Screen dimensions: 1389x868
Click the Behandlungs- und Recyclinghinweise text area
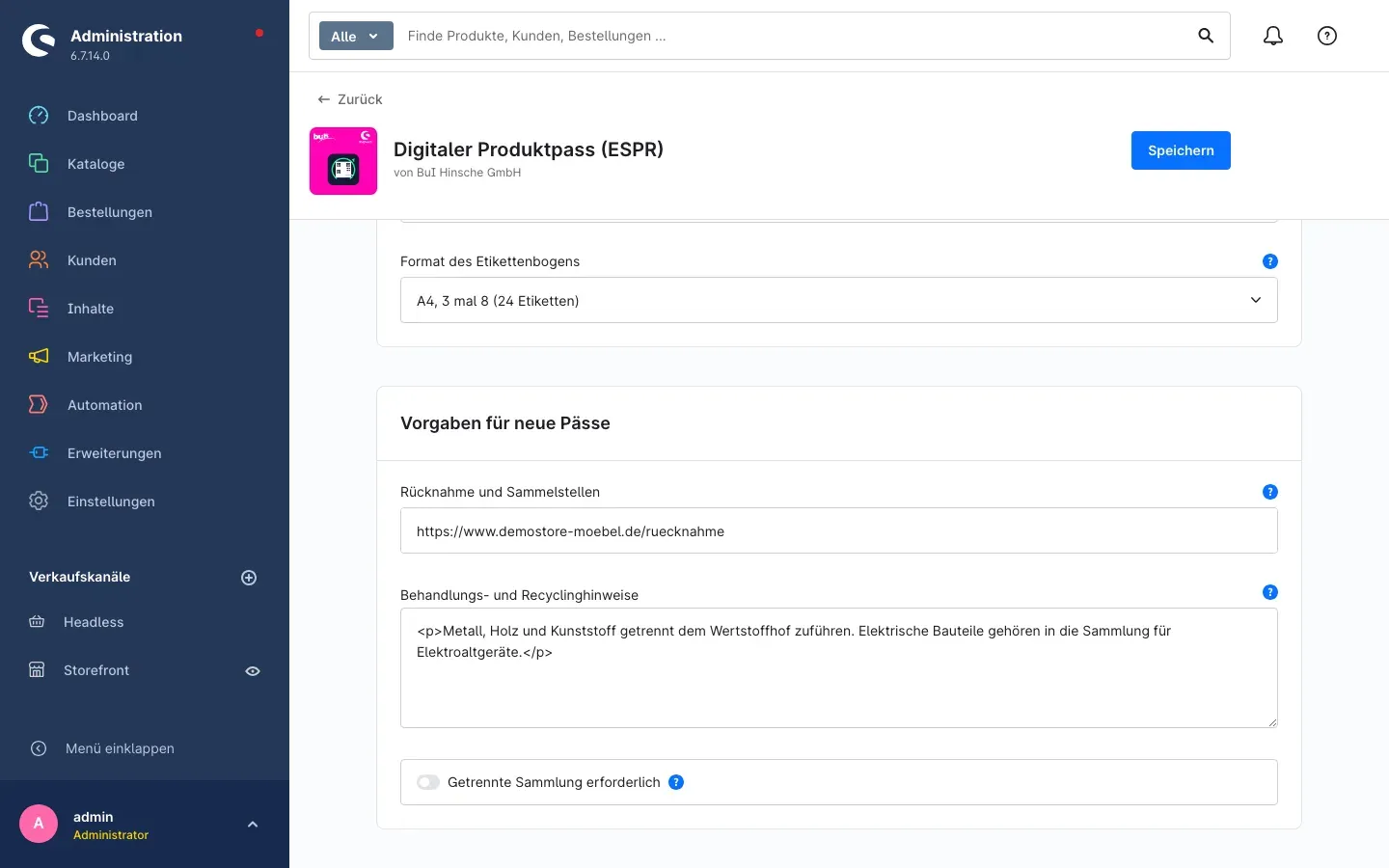839,667
